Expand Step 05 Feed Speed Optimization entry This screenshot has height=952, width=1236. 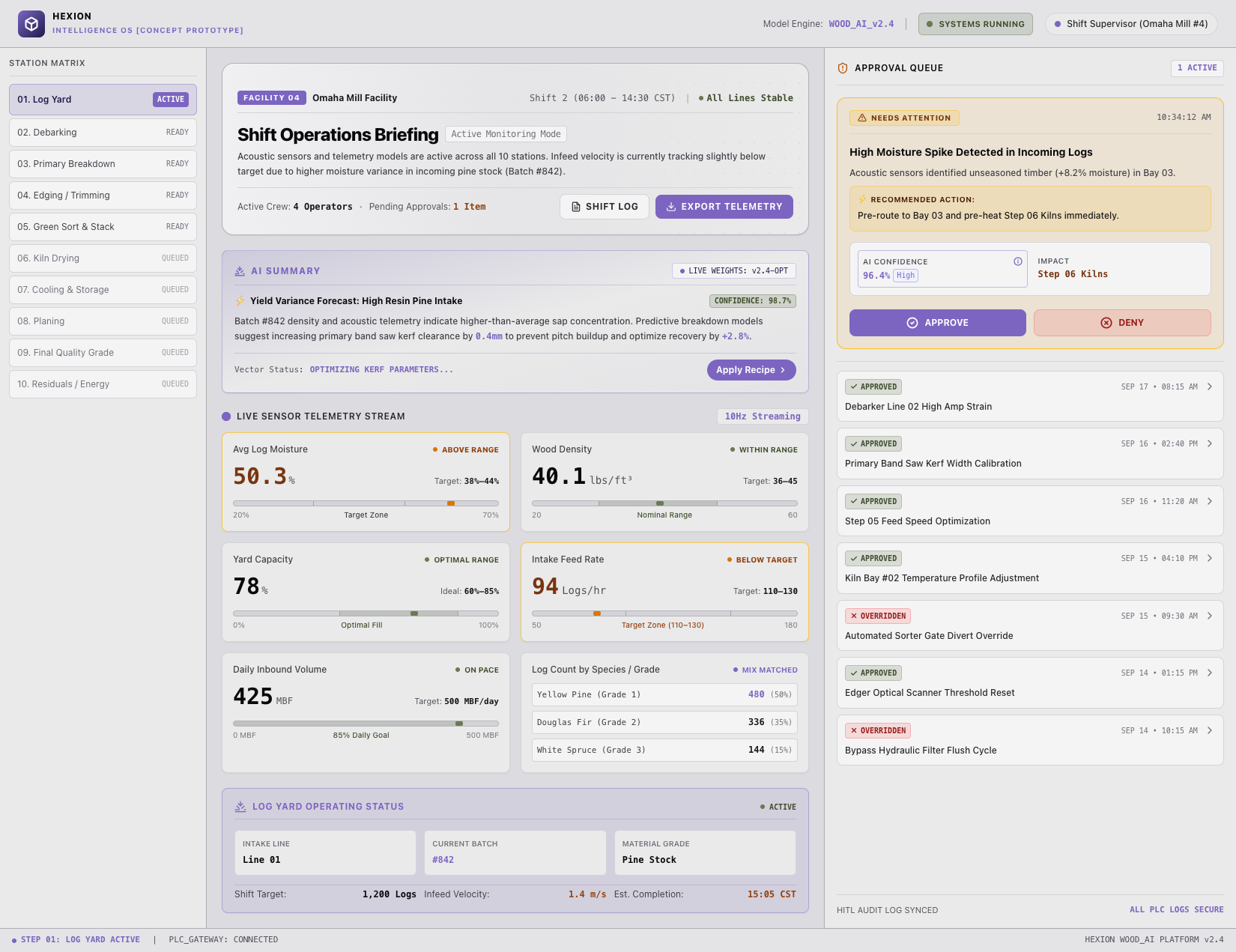click(1030, 511)
